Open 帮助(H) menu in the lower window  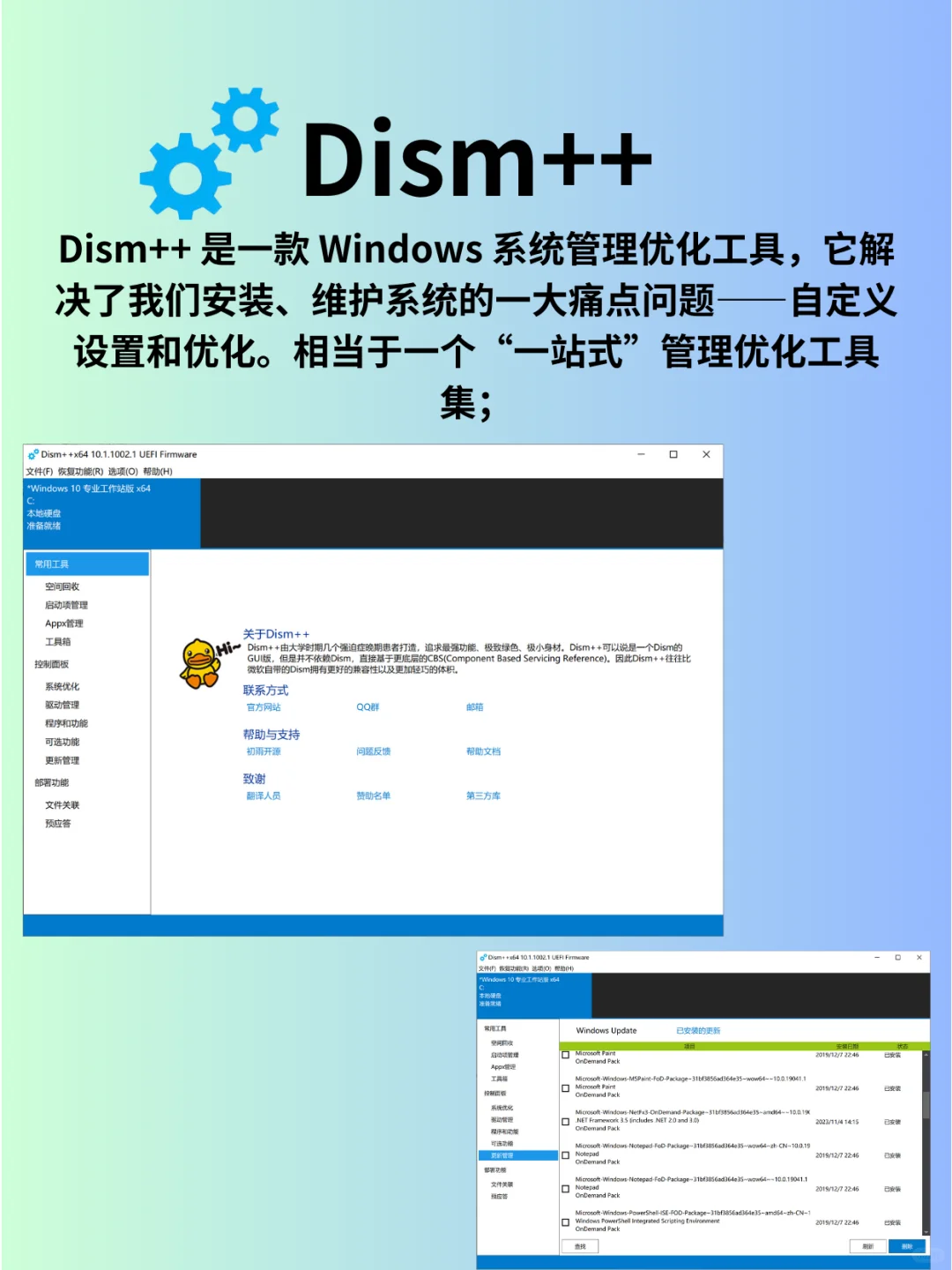click(x=564, y=968)
